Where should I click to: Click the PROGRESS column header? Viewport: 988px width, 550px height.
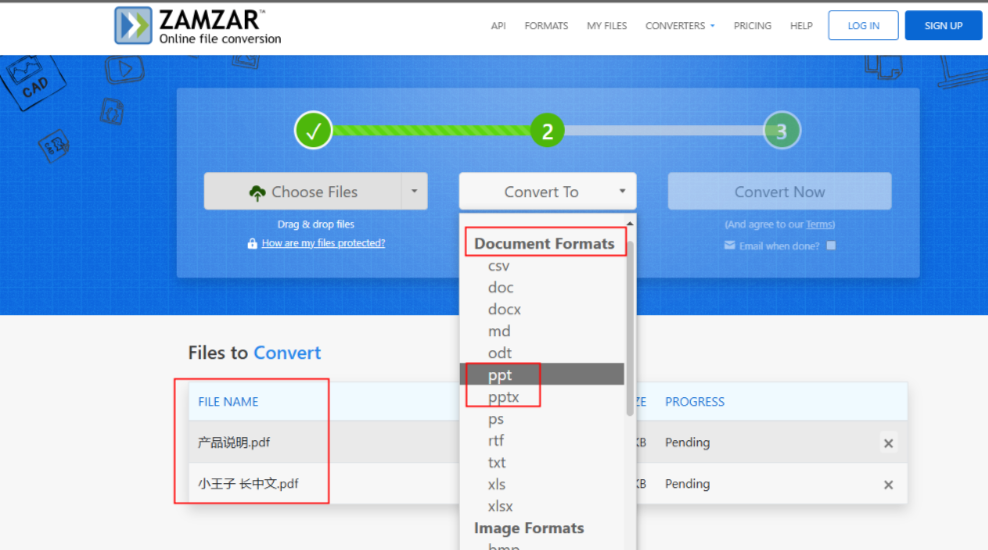[695, 401]
